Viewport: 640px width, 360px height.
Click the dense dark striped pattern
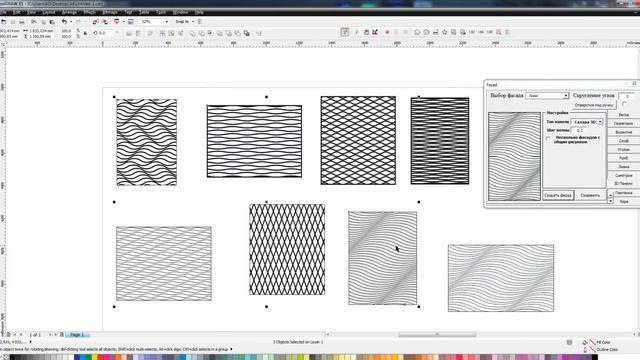click(x=440, y=141)
